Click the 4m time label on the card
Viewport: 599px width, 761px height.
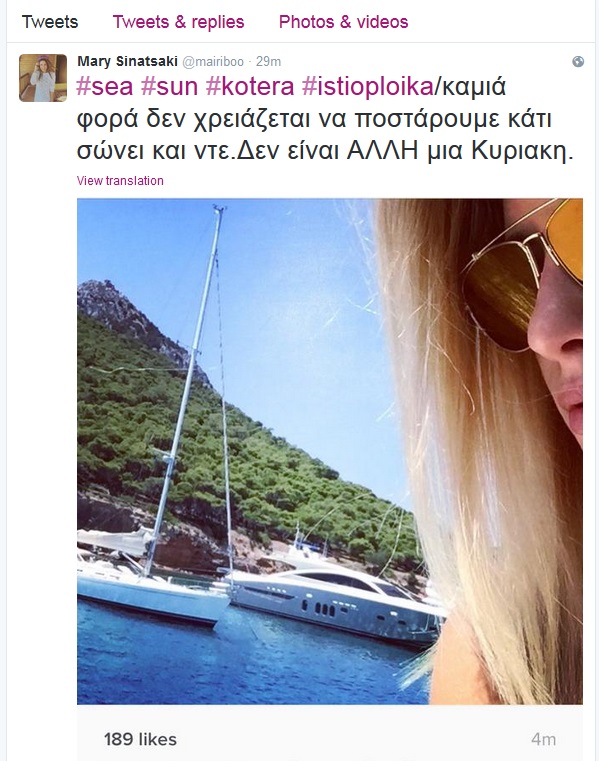tap(543, 739)
